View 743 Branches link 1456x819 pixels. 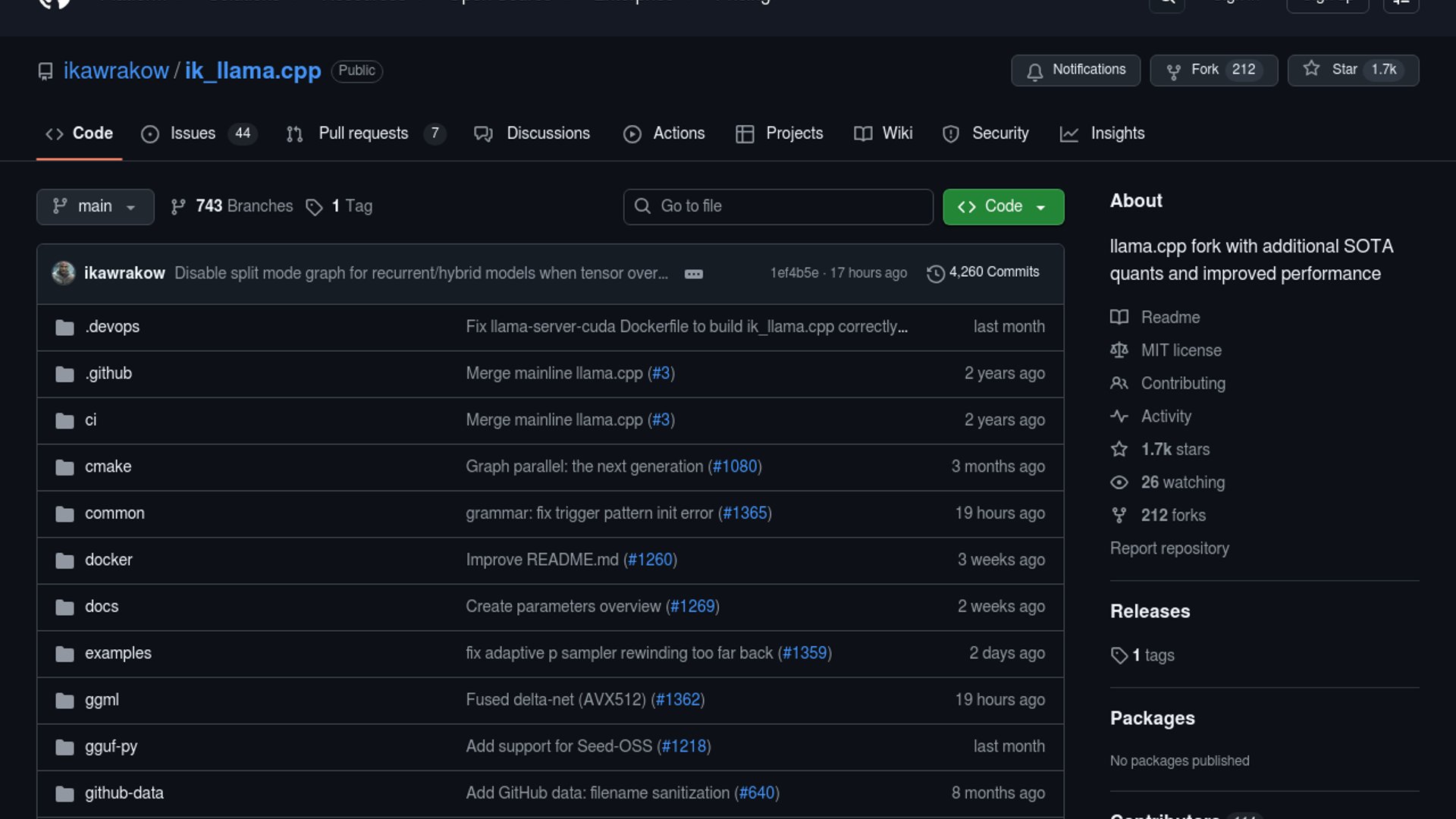[243, 206]
